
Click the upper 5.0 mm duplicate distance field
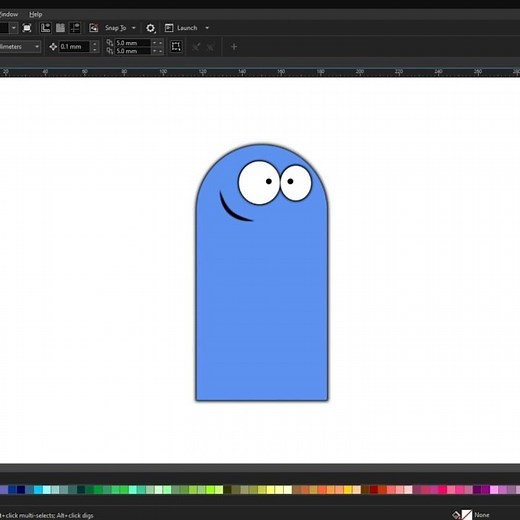pos(133,43)
